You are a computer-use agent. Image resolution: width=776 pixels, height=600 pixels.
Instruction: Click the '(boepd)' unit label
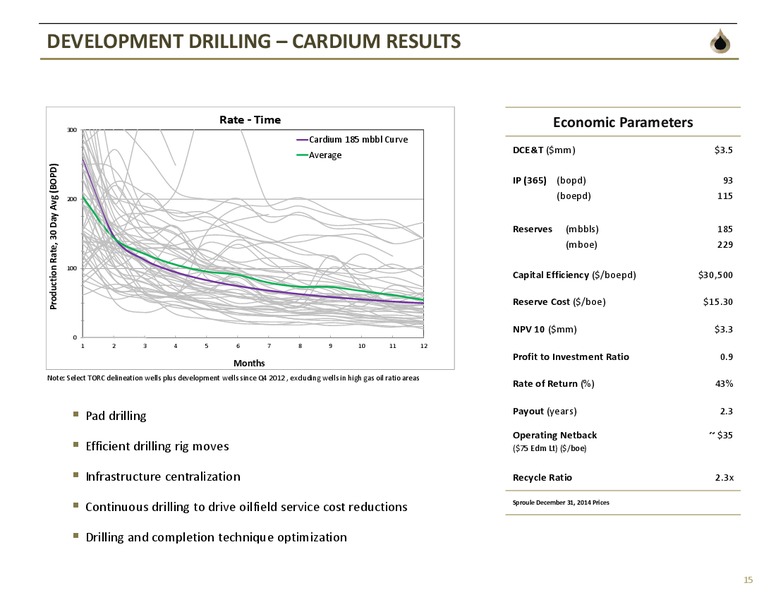point(574,196)
